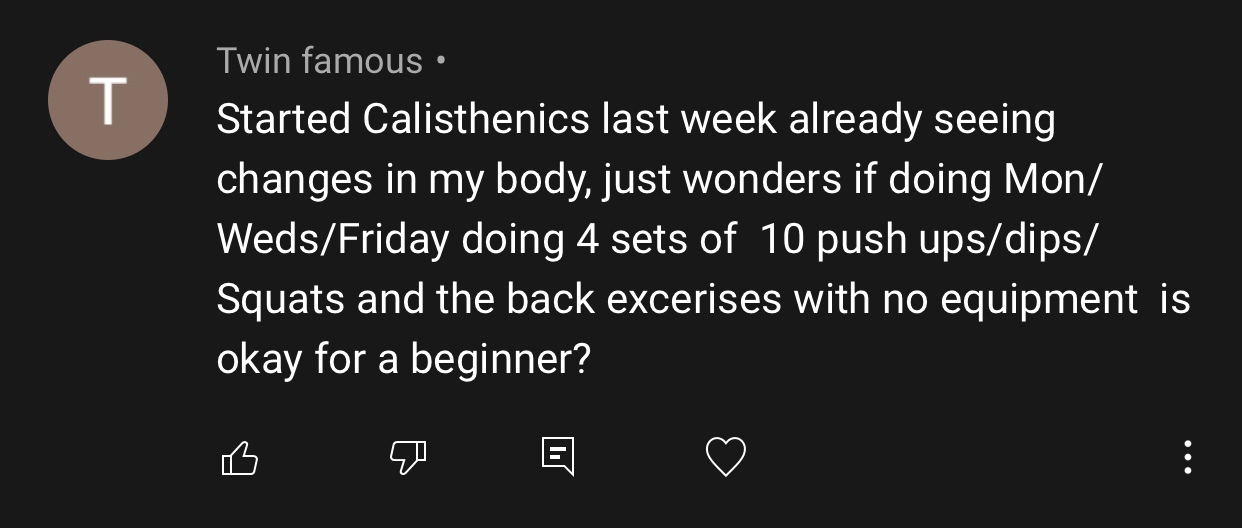Click the dot separator after the username
The width and height of the screenshot is (1242, 528).
point(441,62)
